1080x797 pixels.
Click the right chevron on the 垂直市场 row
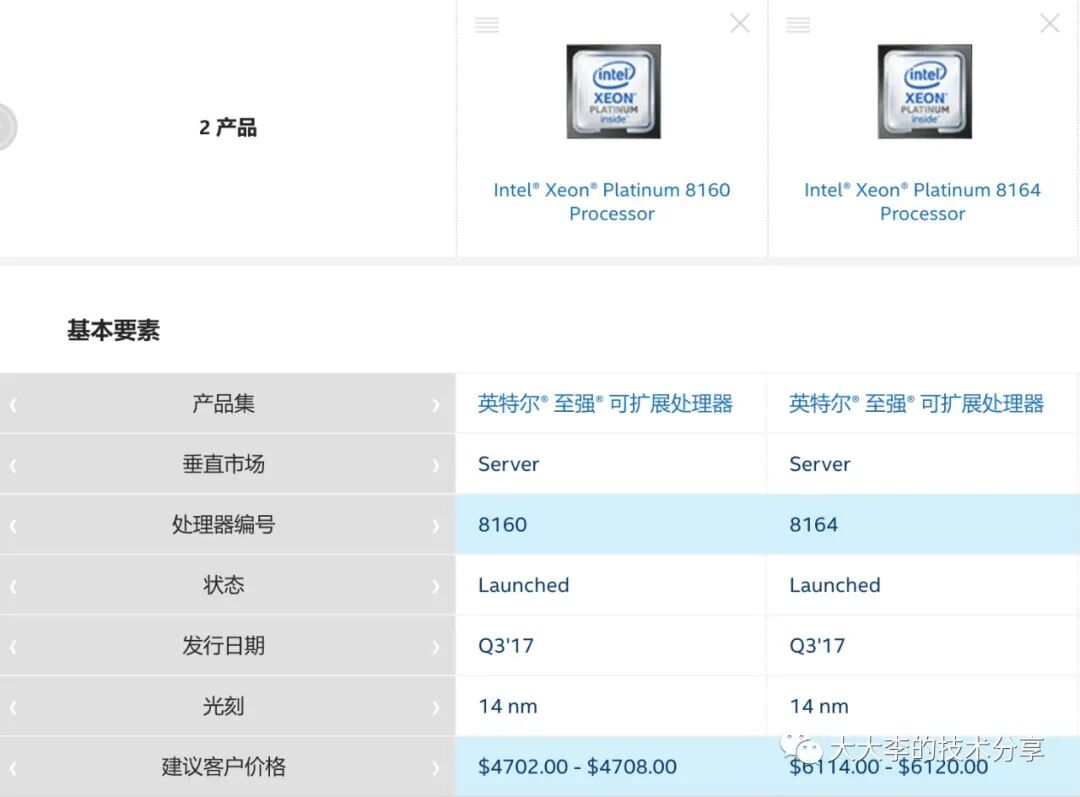(x=435, y=466)
